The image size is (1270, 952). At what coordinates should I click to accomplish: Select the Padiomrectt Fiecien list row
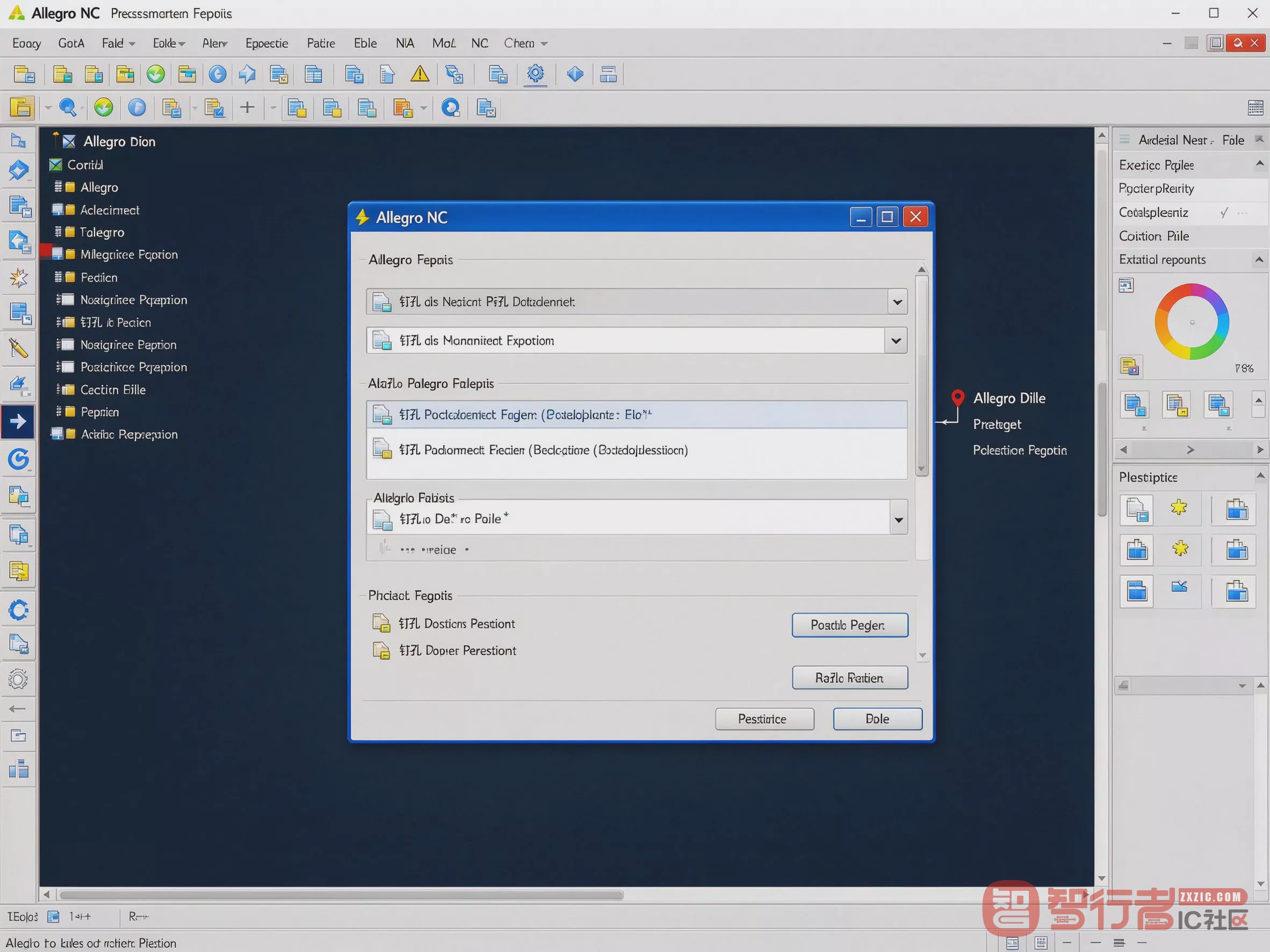click(x=637, y=450)
